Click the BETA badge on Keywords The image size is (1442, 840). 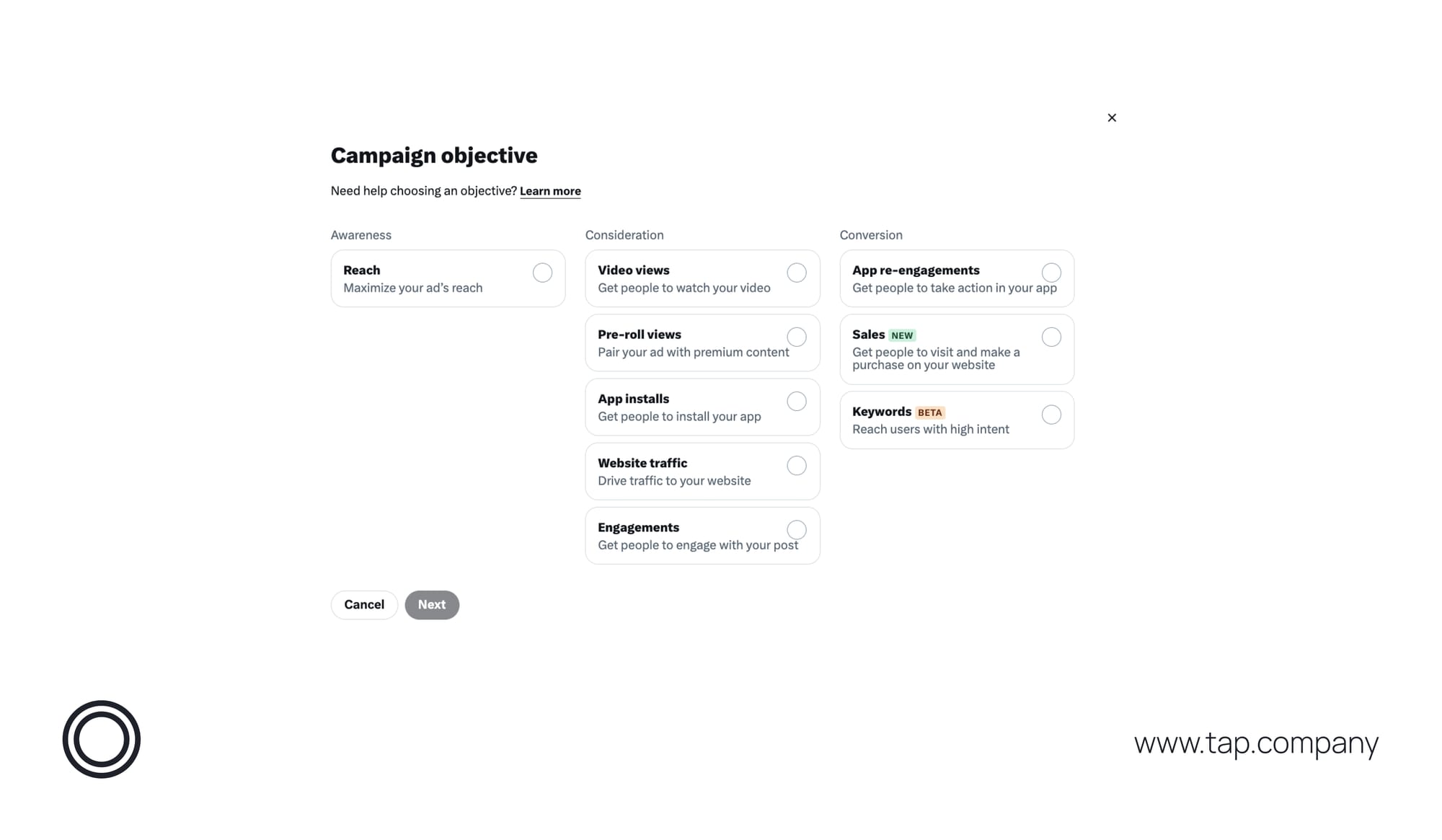click(930, 412)
